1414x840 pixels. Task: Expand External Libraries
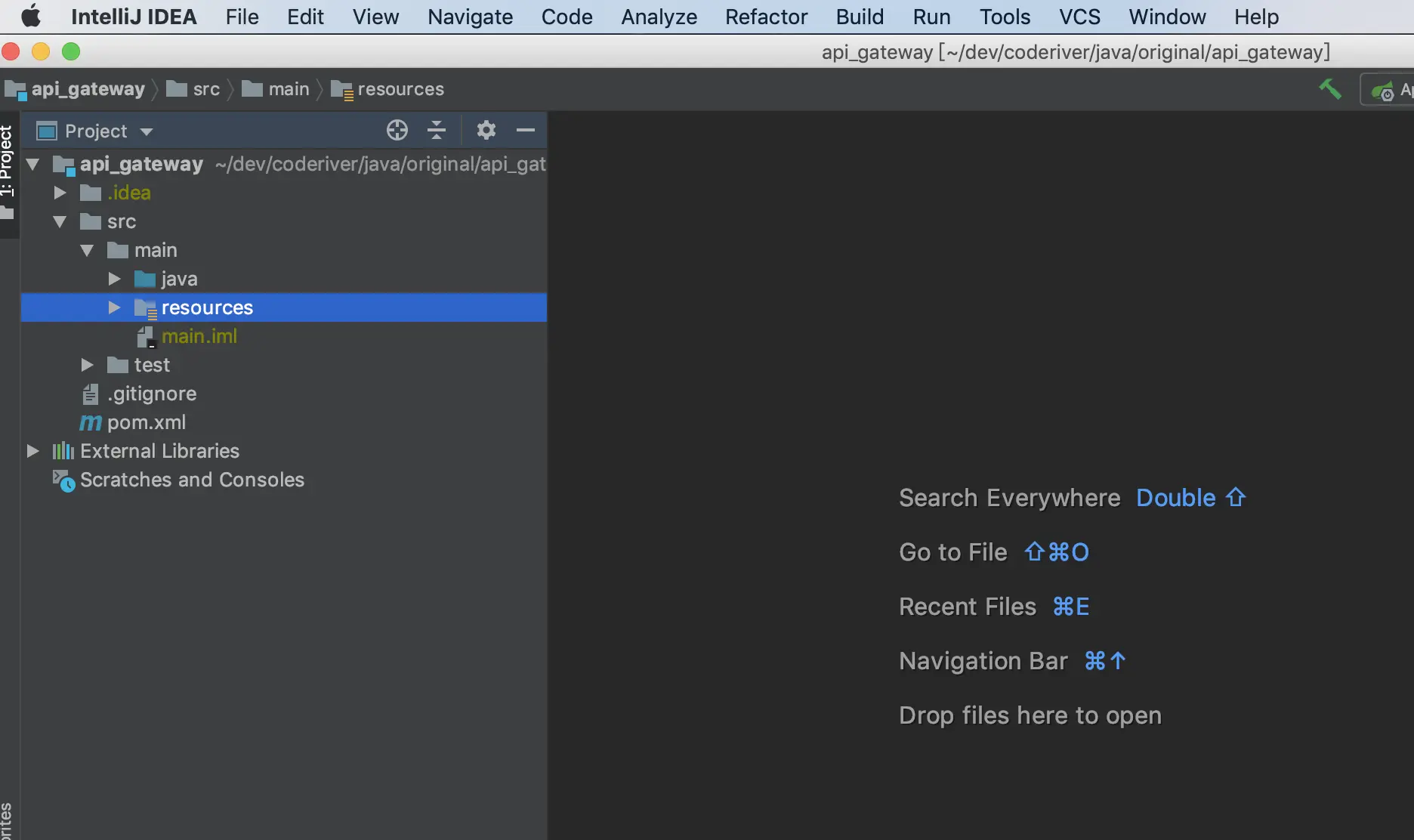32,451
